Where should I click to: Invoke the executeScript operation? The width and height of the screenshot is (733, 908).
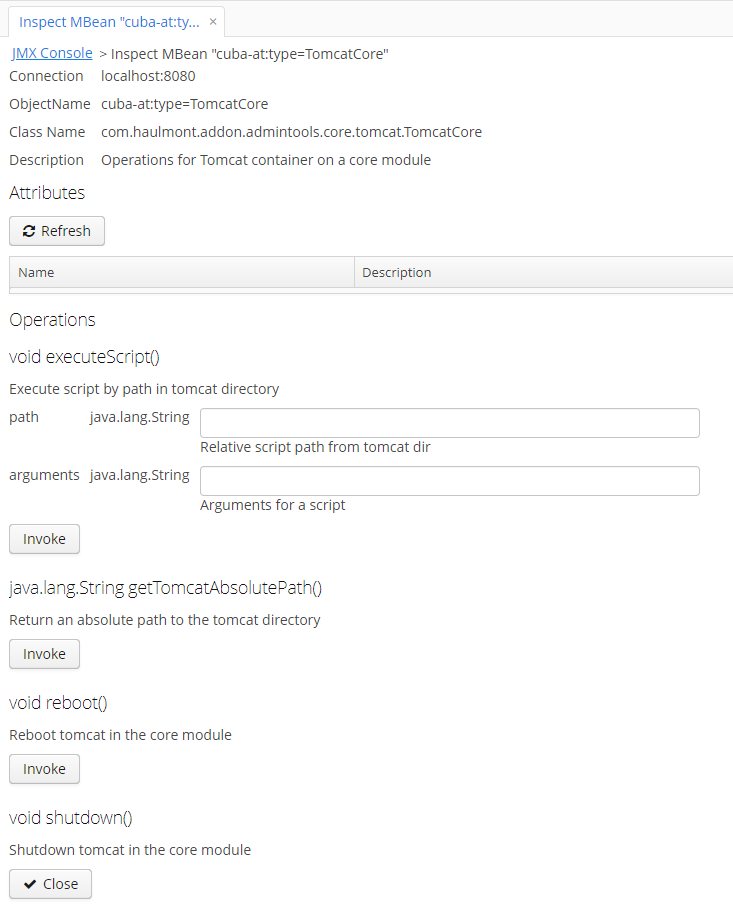click(45, 539)
